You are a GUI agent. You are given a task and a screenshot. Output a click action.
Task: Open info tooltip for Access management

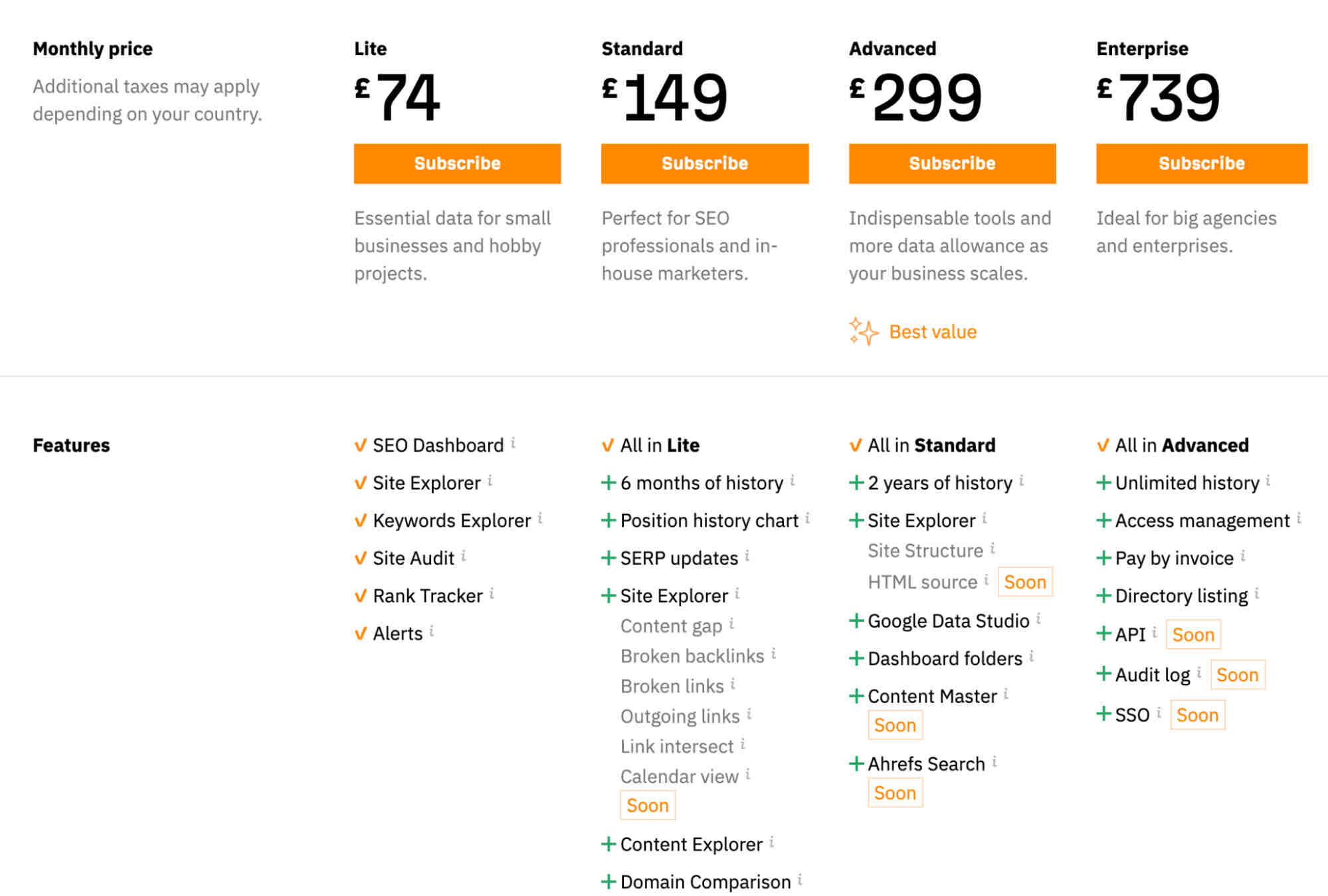[1297, 519]
